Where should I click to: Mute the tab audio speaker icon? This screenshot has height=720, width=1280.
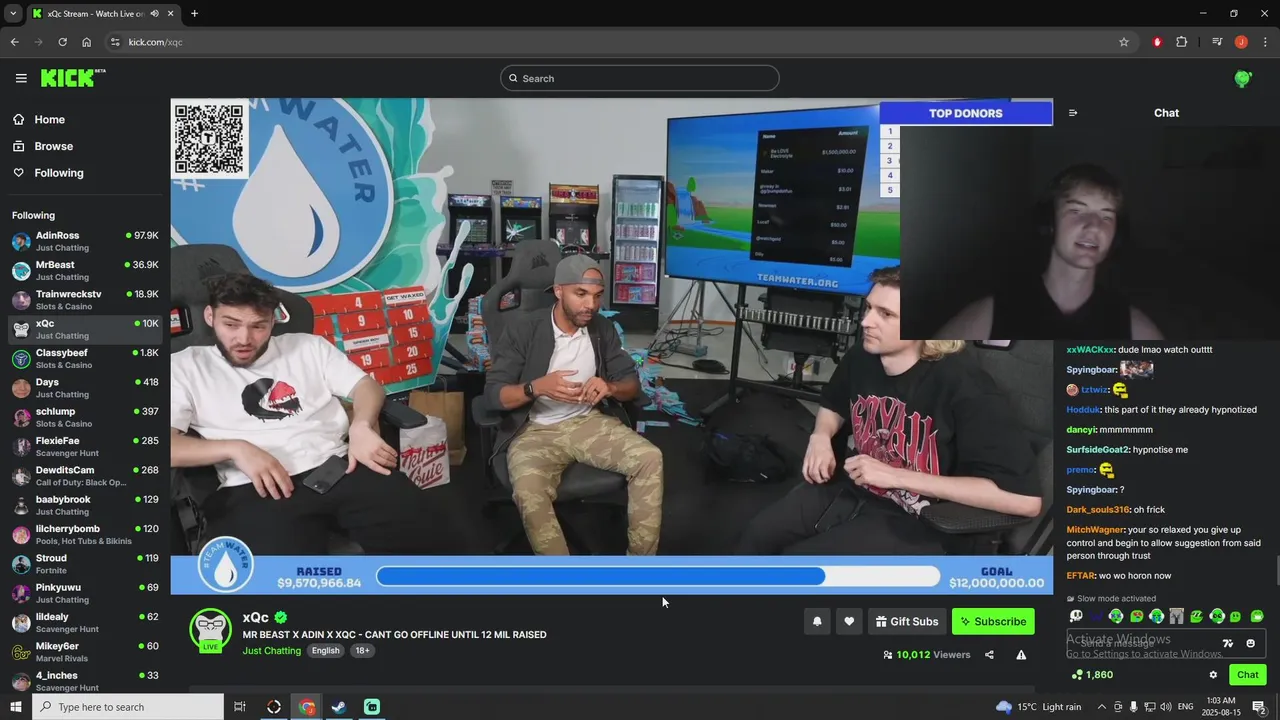point(154,14)
